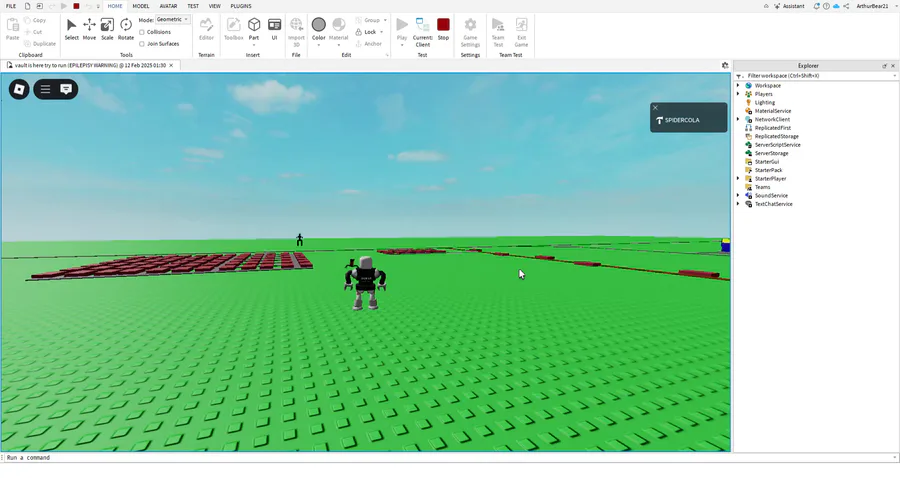Click the red stop icon in quick access bar

[x=76, y=6]
